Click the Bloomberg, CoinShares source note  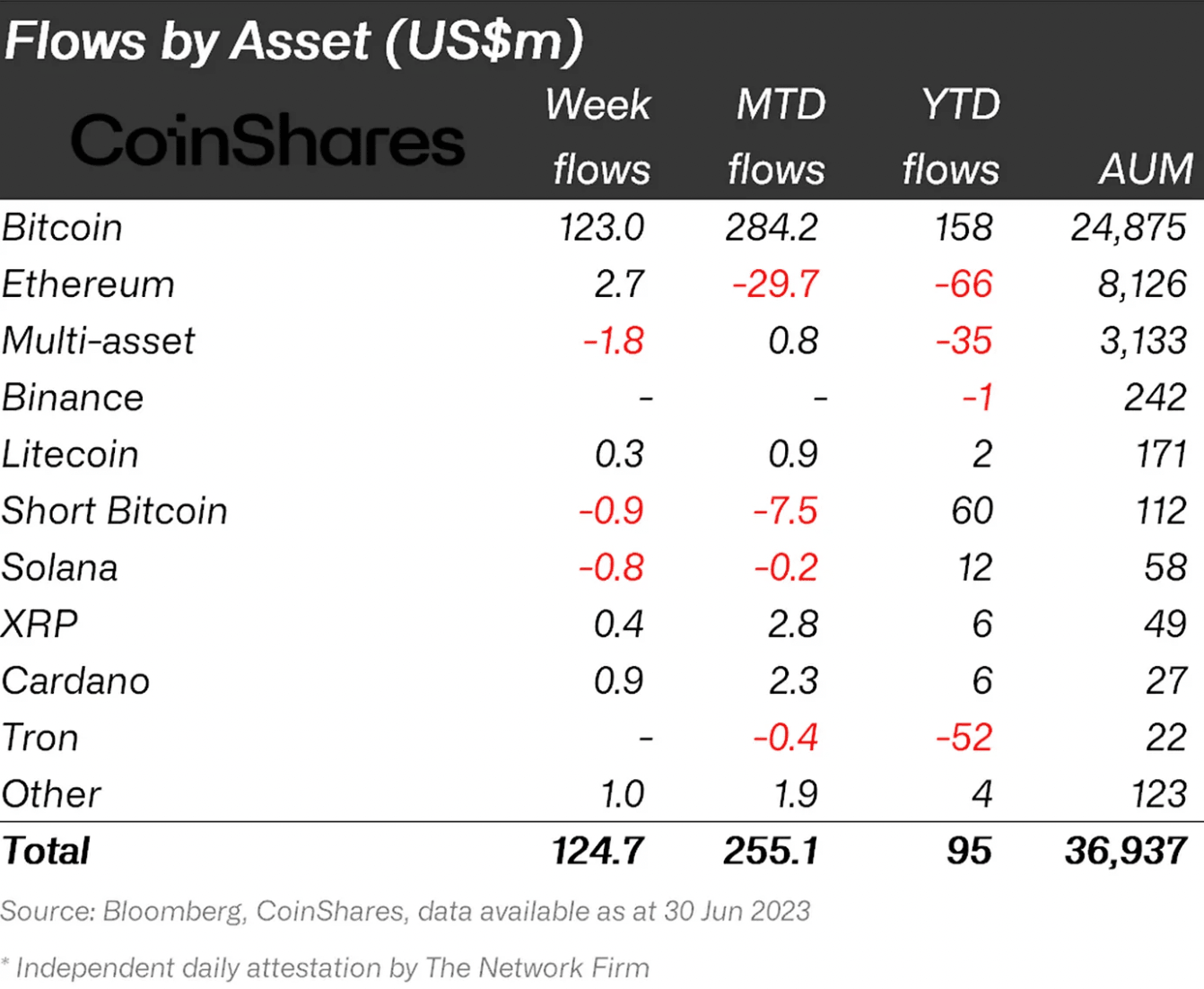click(405, 911)
